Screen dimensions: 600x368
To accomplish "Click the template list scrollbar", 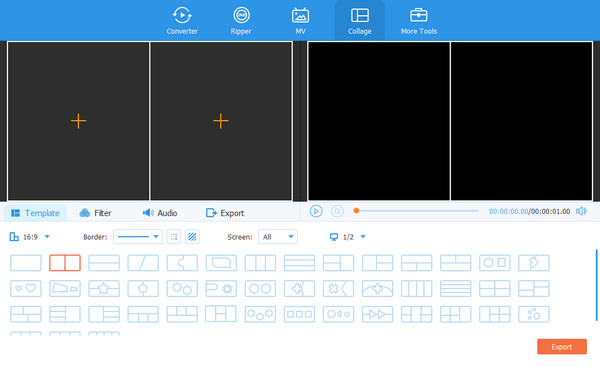I will (597, 285).
